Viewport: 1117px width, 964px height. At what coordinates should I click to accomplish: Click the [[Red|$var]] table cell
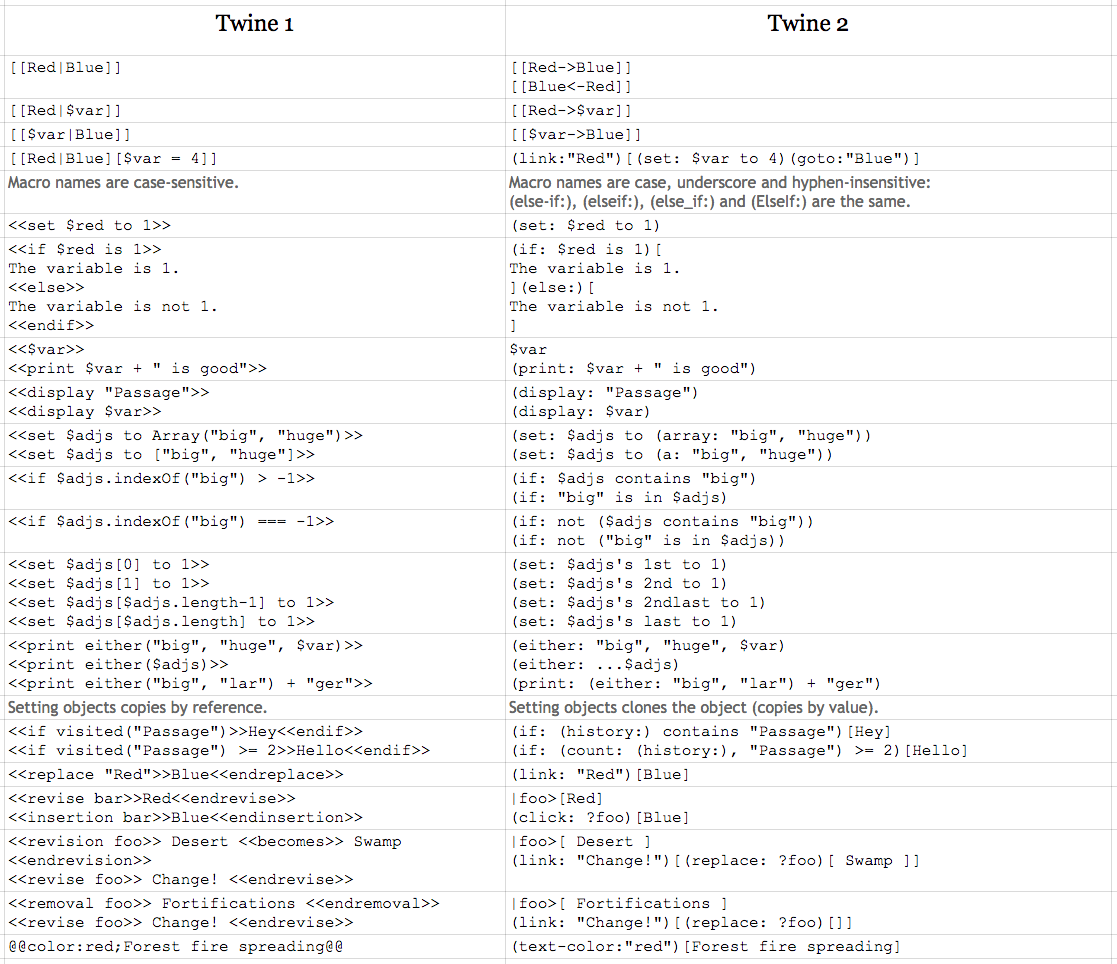(x=65, y=111)
